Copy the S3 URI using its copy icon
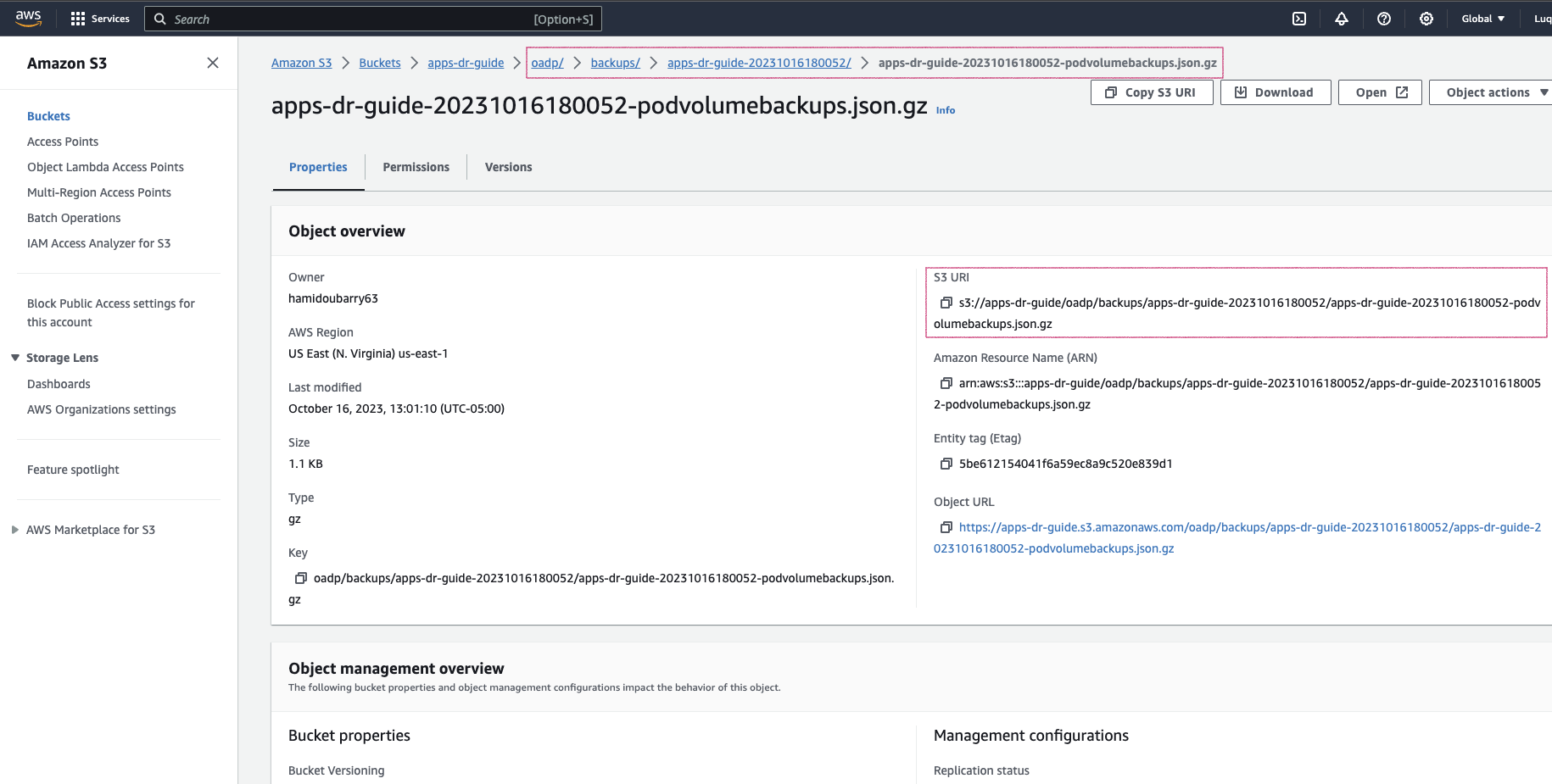Screen dimensions: 1552x784 (946, 303)
